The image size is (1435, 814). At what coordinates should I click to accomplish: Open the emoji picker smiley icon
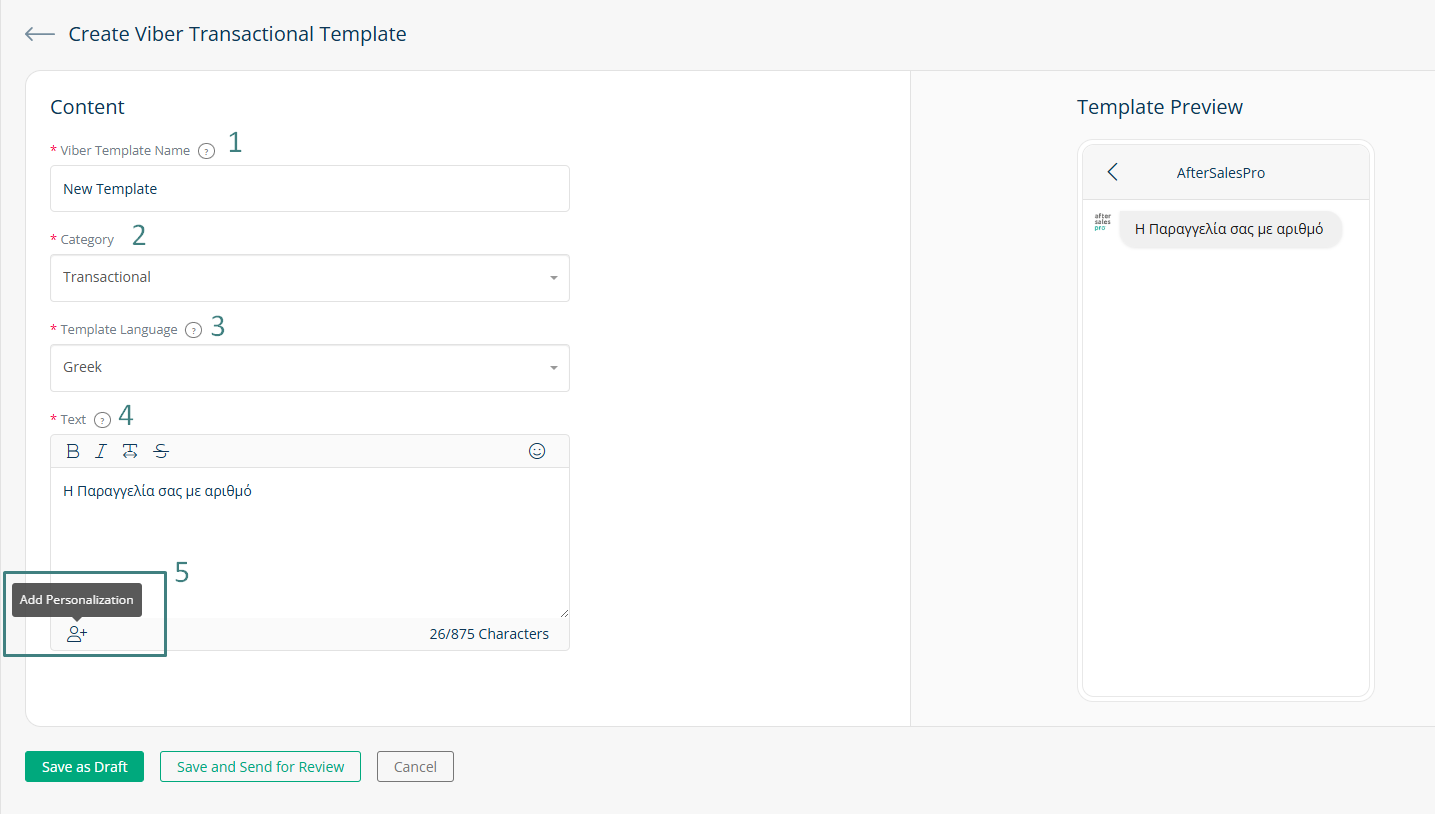537,451
